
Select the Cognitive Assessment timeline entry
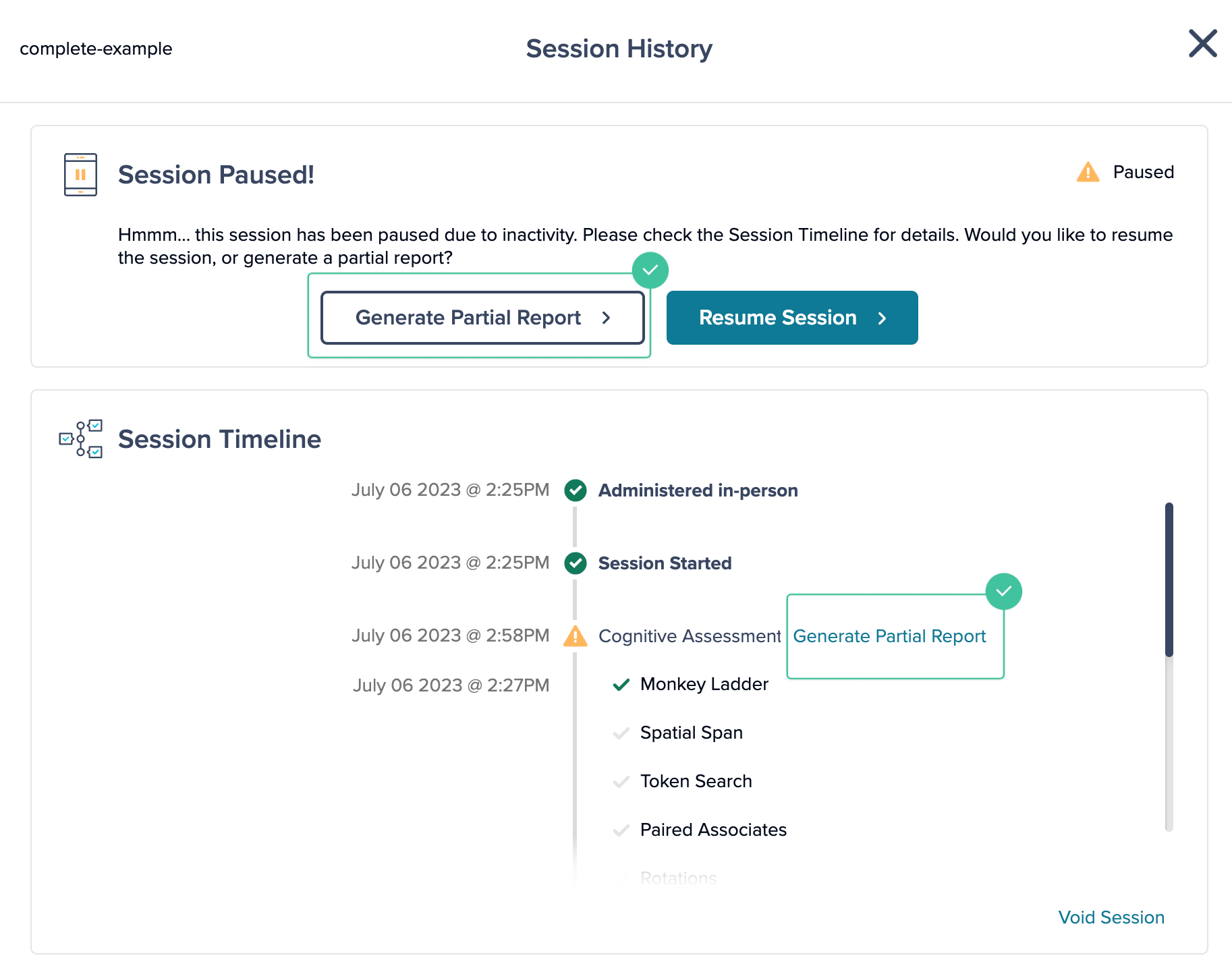689,636
